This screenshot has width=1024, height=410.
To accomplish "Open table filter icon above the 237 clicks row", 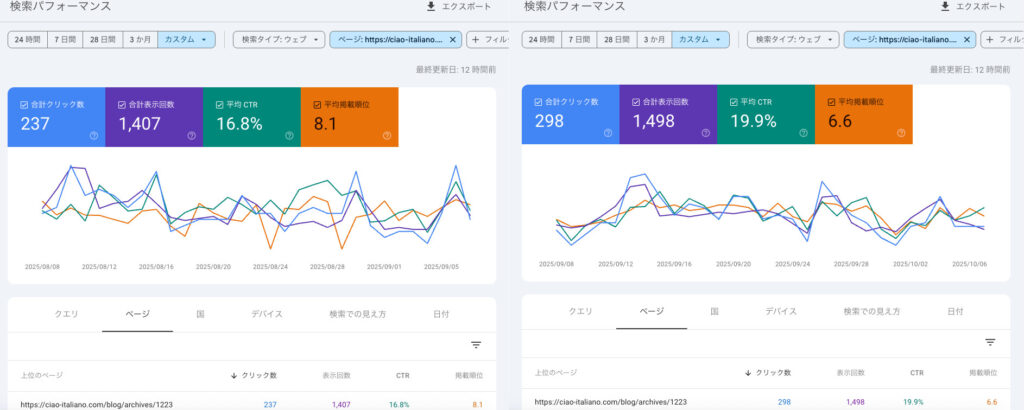I will (x=476, y=345).
